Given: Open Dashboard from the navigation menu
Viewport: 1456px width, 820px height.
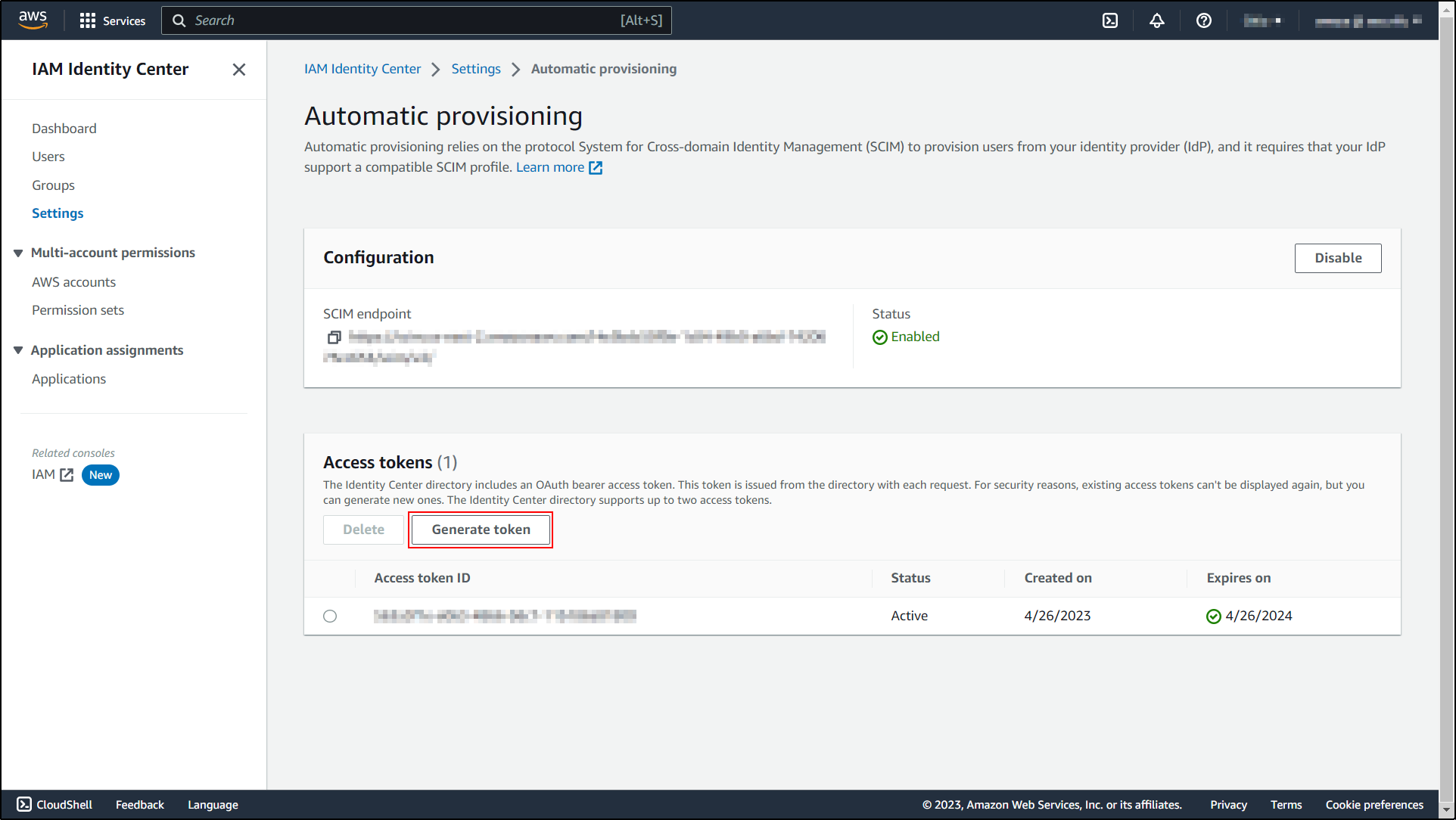Looking at the screenshot, I should 64,128.
